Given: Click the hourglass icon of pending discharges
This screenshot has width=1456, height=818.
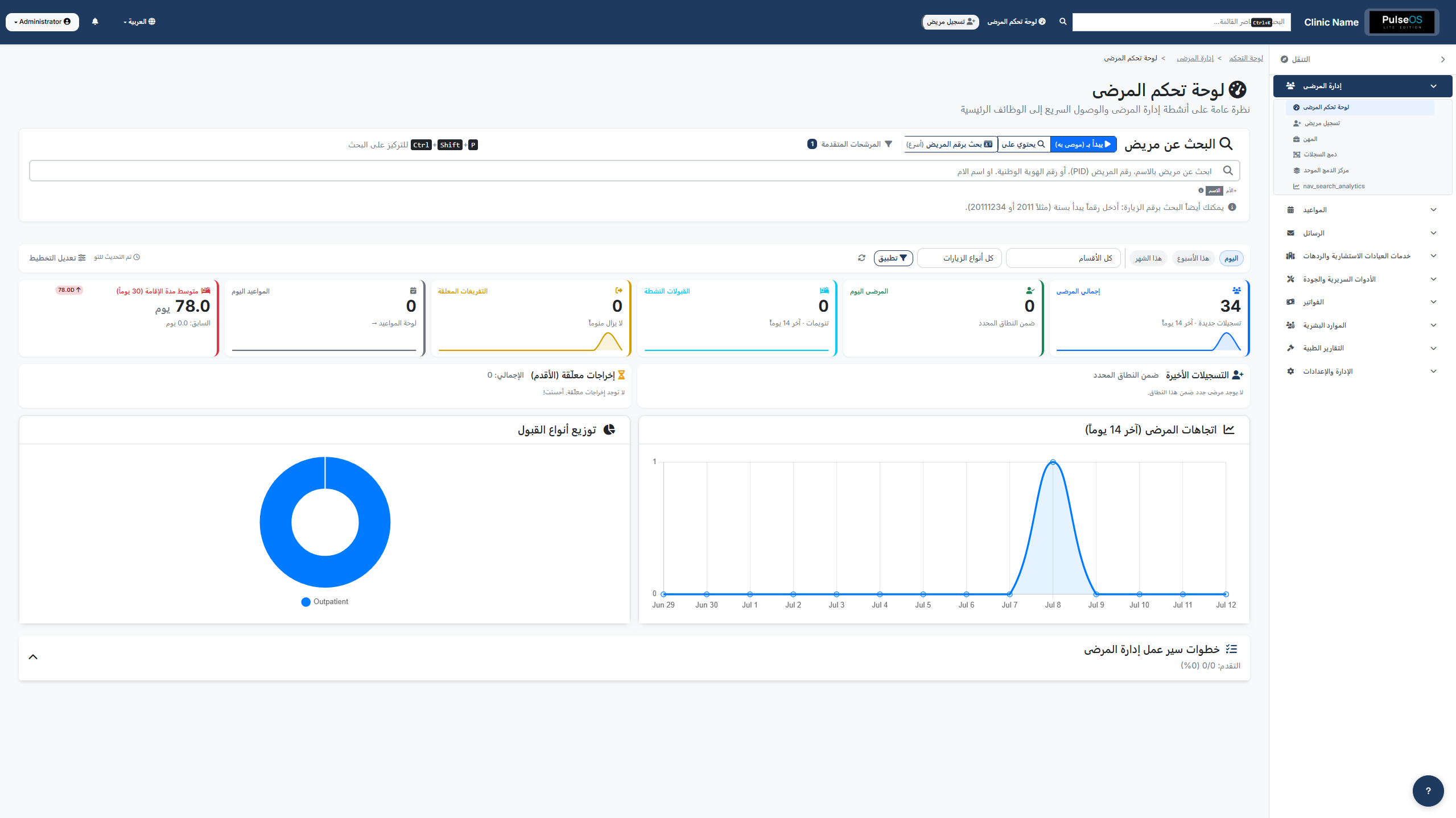Looking at the screenshot, I should [x=621, y=375].
